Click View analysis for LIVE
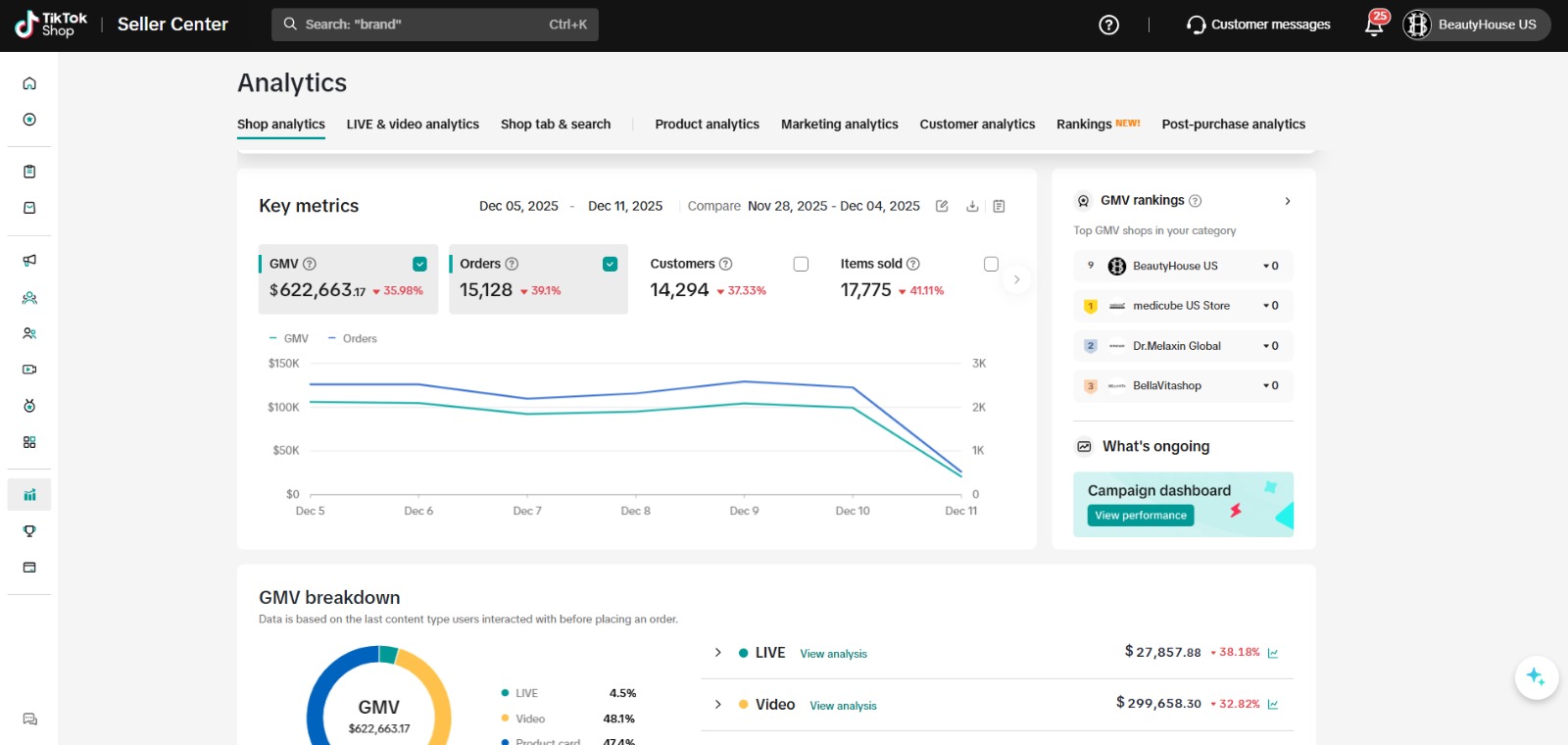 click(833, 654)
